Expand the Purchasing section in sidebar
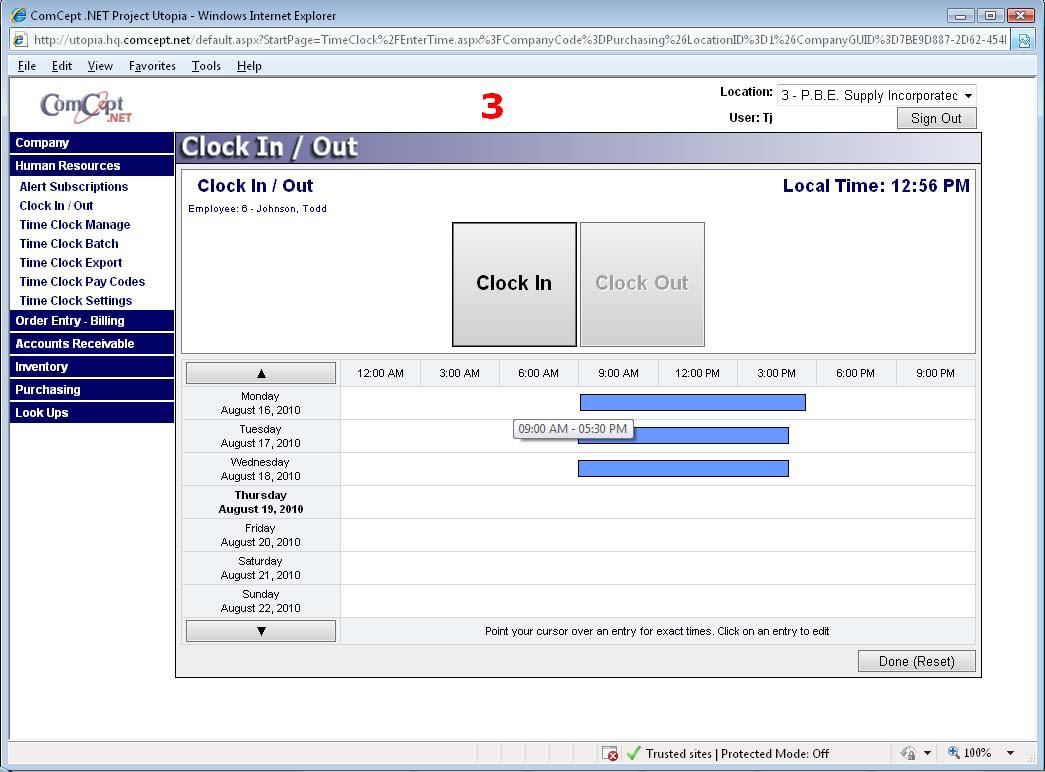This screenshot has height=772, width=1045. [48, 390]
